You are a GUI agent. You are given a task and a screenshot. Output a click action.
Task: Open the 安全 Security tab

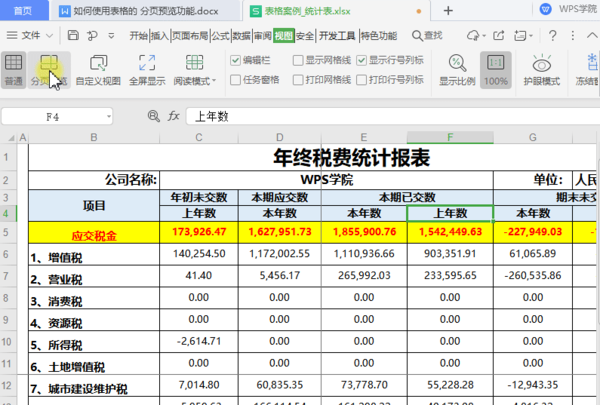[305, 36]
